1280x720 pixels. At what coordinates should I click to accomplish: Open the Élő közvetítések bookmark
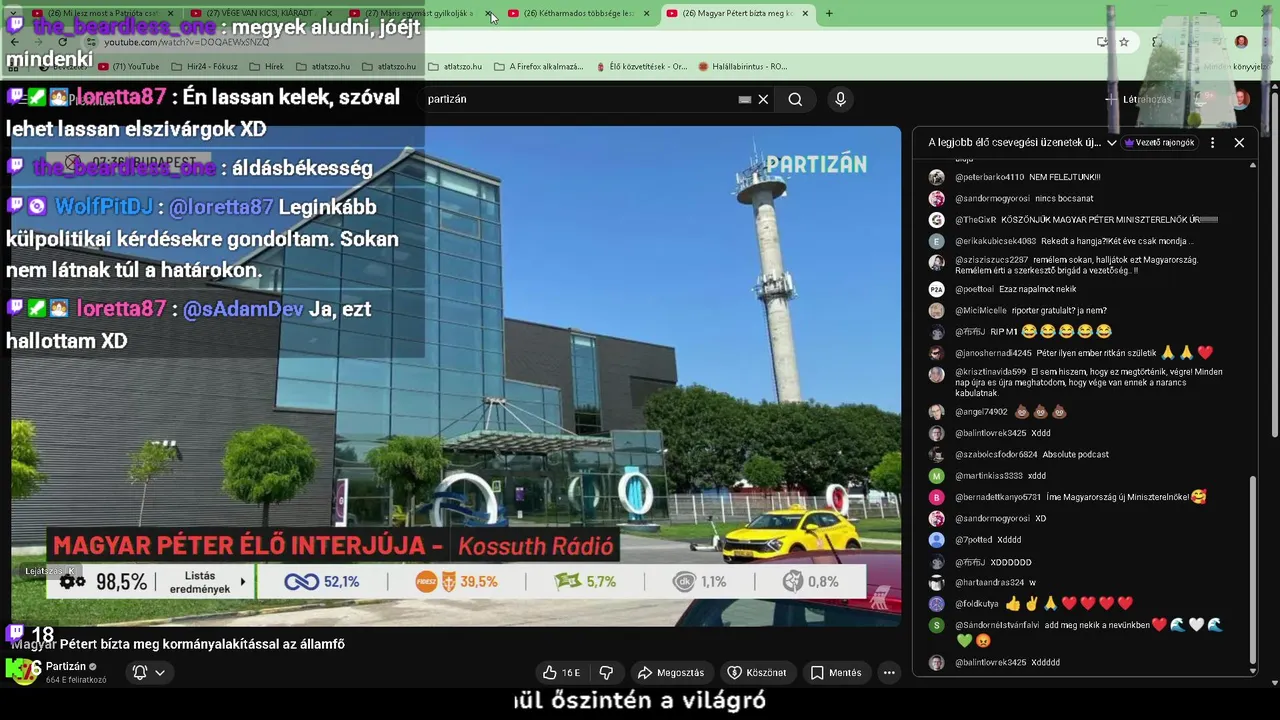640,66
